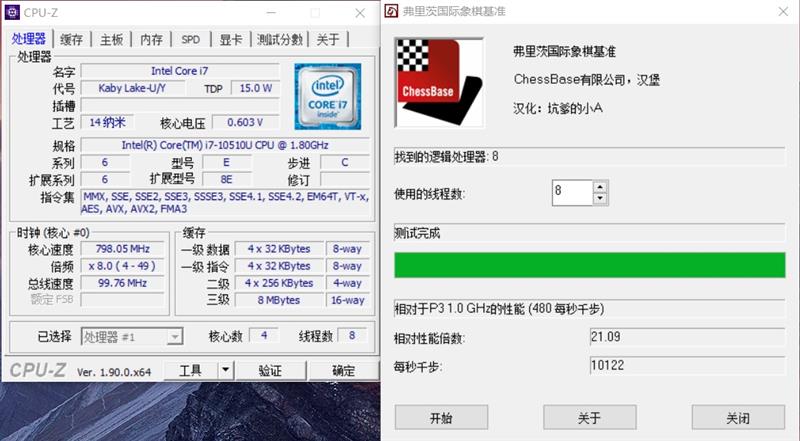Expand the 工具 button dropdown arrow

pyautogui.click(x=226, y=371)
